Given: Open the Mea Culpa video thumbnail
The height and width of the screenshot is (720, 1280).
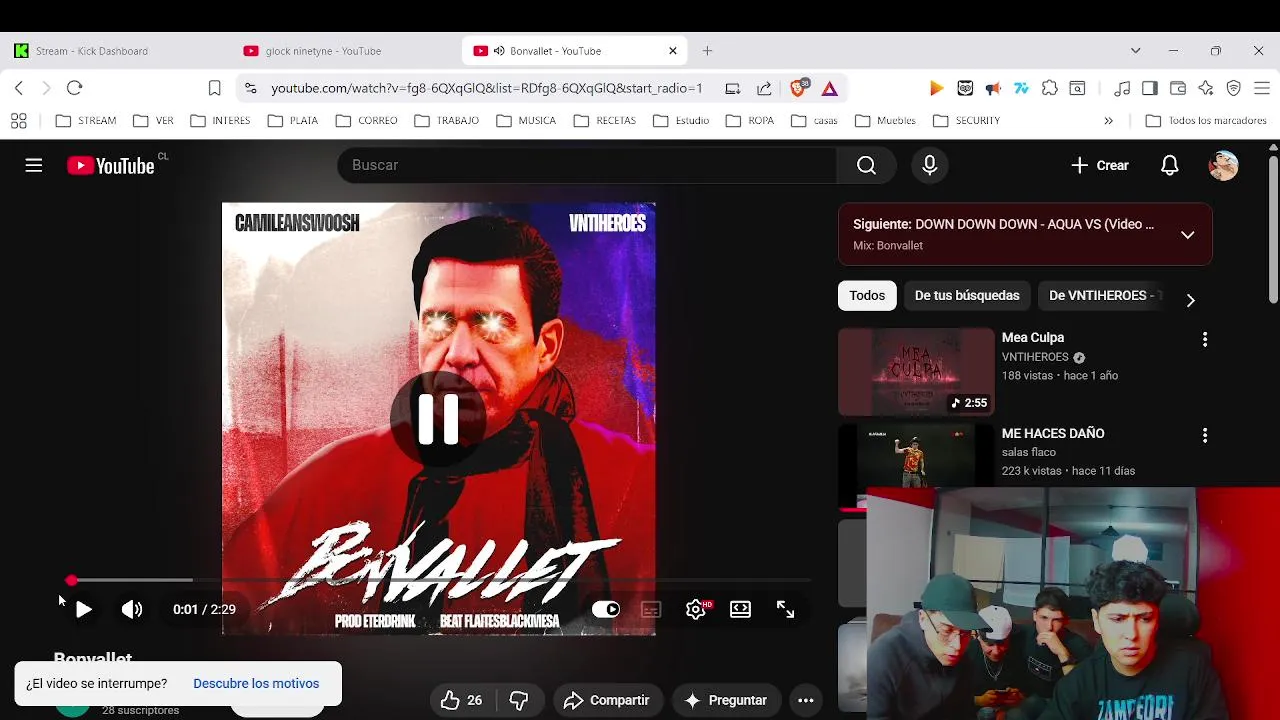Looking at the screenshot, I should 916,372.
